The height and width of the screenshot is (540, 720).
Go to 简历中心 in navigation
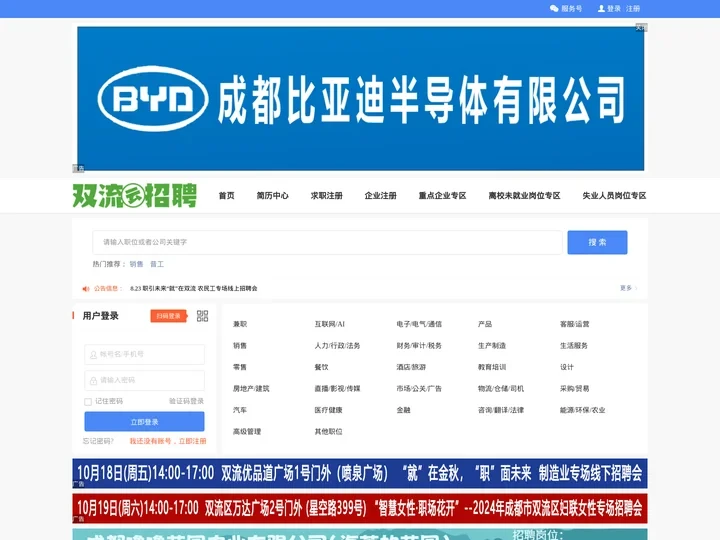pos(272,196)
